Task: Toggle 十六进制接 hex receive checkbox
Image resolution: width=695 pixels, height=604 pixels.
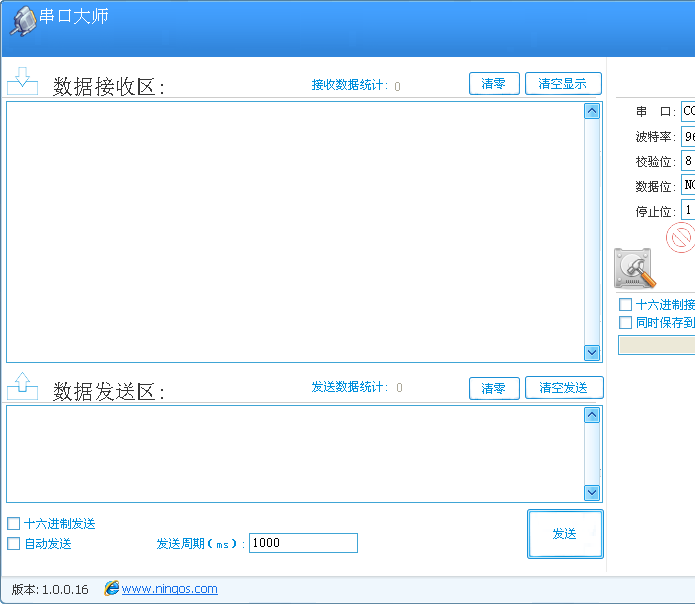Action: [625, 304]
